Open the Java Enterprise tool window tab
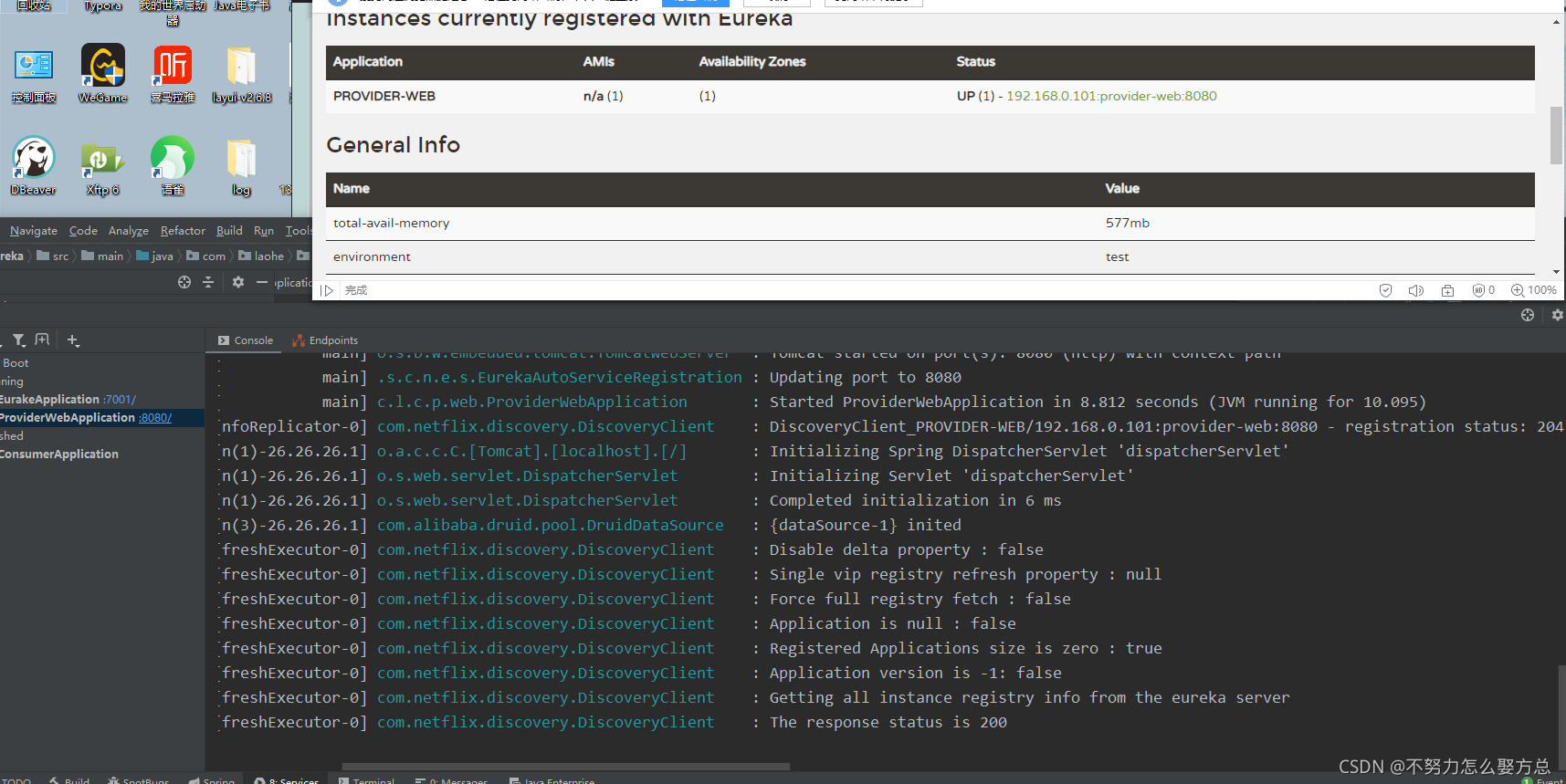This screenshot has height=784, width=1566. pyautogui.click(x=552, y=780)
